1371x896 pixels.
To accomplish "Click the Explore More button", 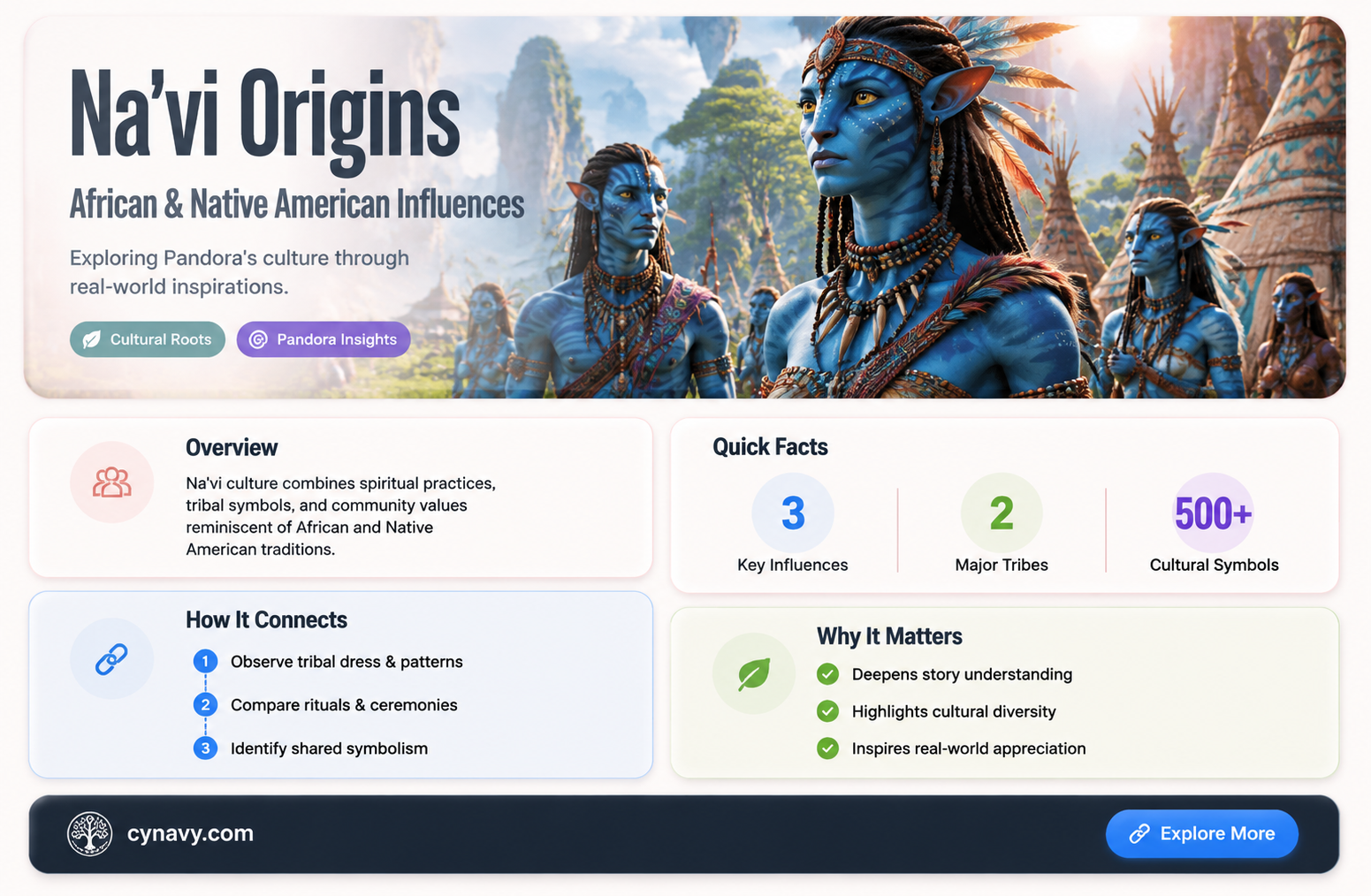I will [x=1202, y=833].
